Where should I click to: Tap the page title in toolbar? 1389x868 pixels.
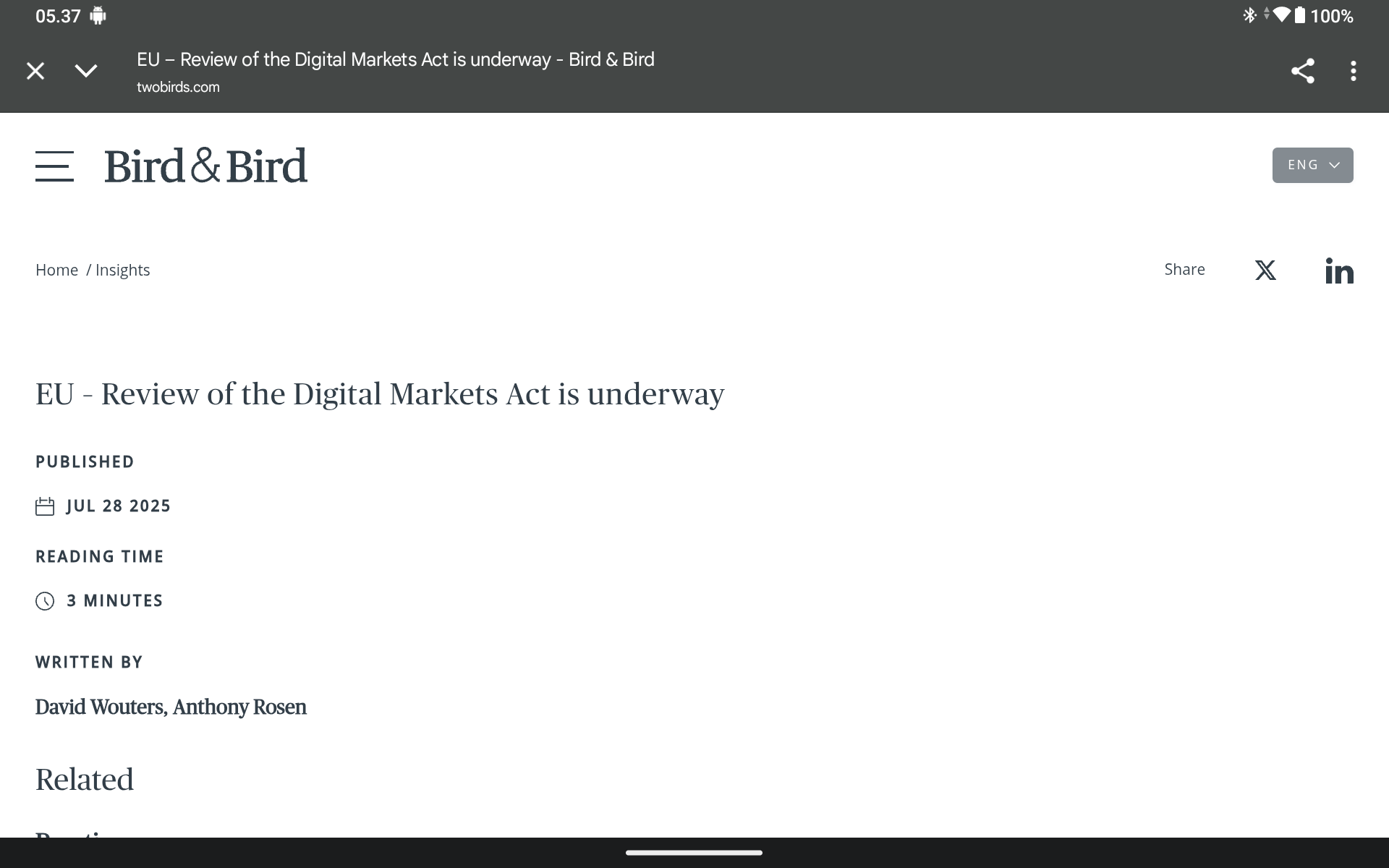pos(395,59)
